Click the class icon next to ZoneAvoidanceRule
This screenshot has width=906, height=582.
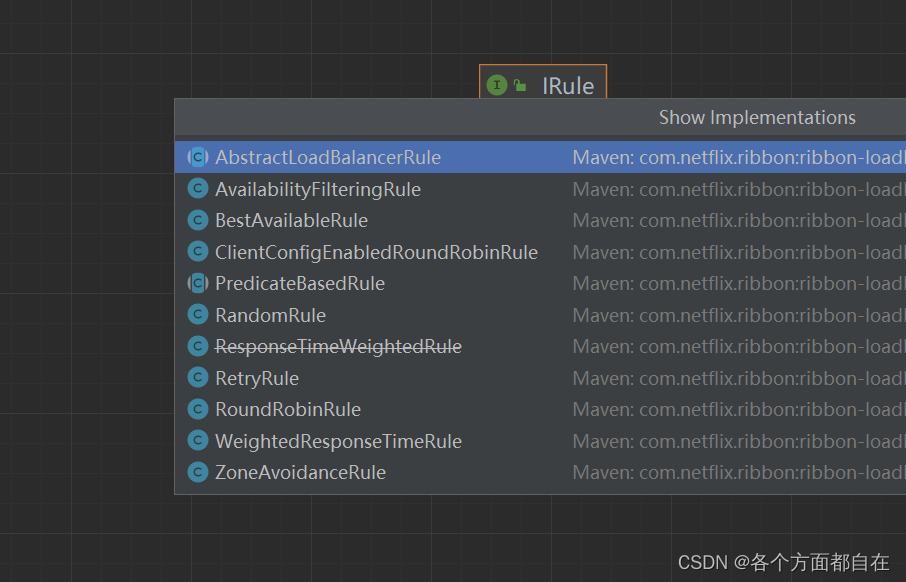pos(198,472)
